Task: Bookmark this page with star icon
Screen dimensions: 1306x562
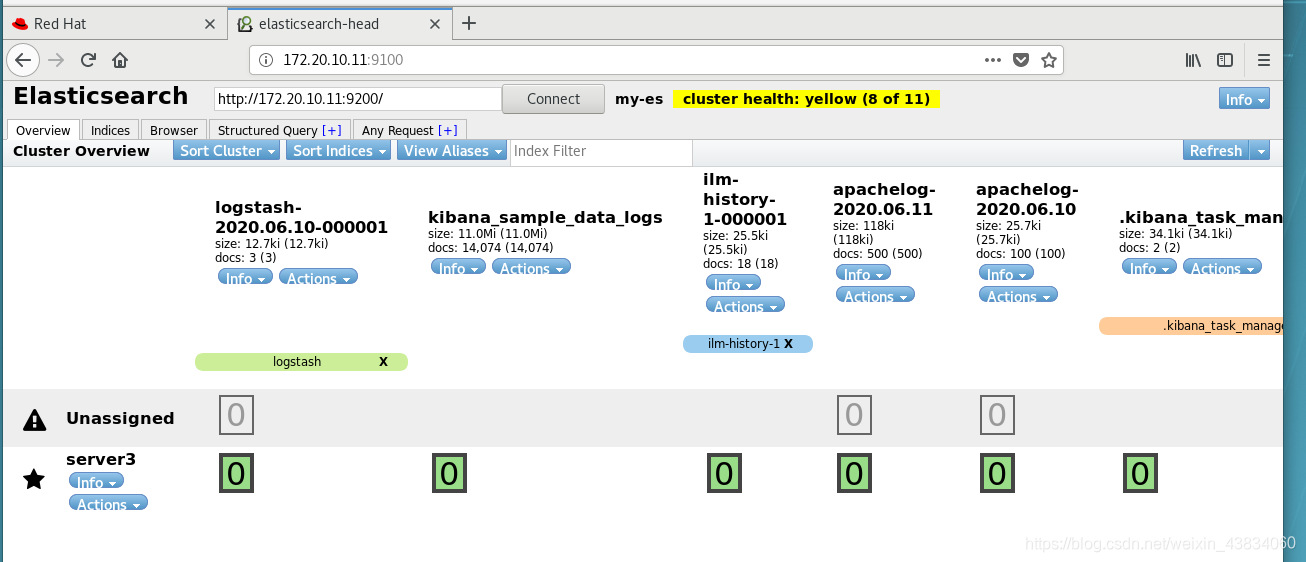Action: click(1049, 60)
